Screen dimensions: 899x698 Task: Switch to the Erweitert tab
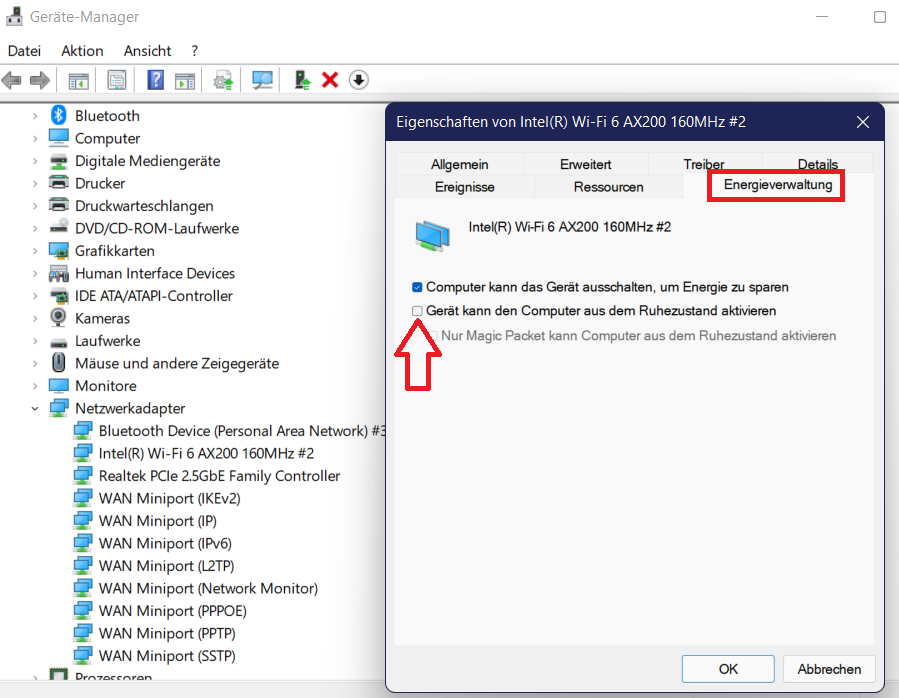[585, 164]
